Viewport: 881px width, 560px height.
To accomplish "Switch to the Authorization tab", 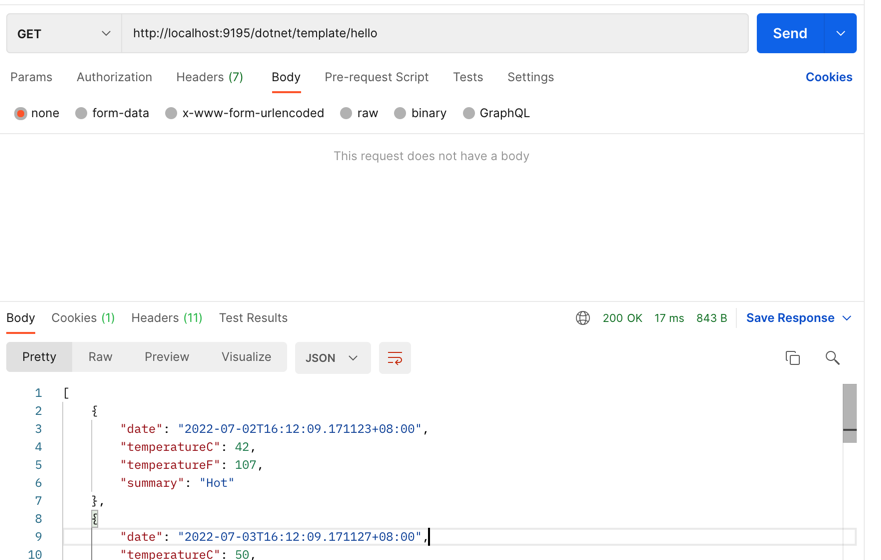I will [x=114, y=77].
